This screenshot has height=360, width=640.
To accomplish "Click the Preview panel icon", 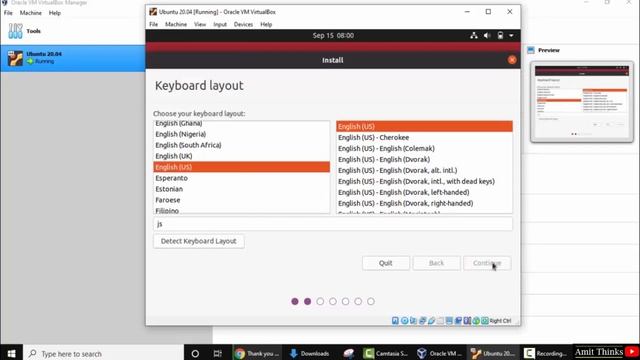I will click(x=531, y=50).
